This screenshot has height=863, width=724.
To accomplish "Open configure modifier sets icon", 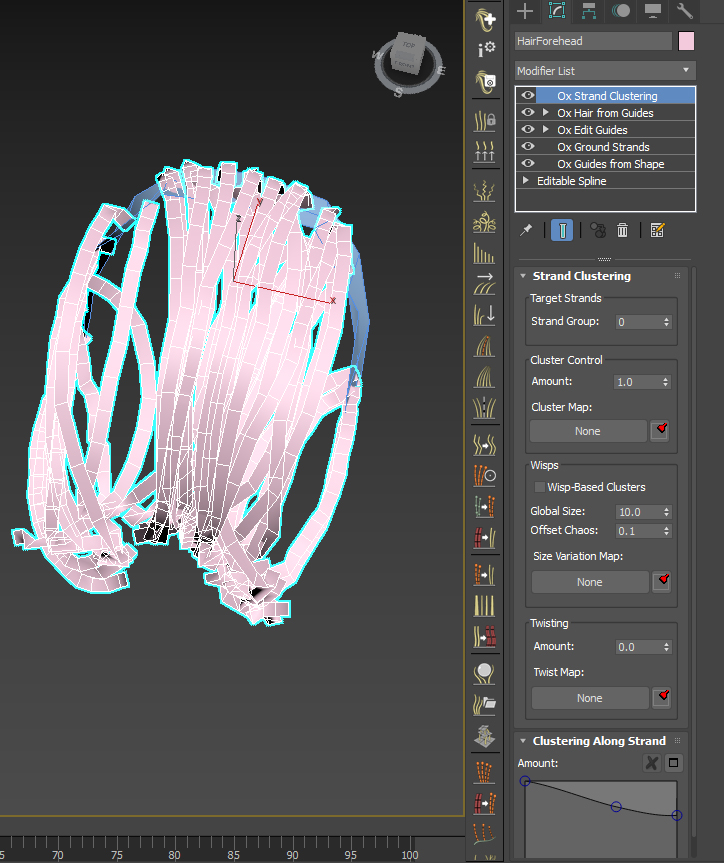I will pos(657,230).
